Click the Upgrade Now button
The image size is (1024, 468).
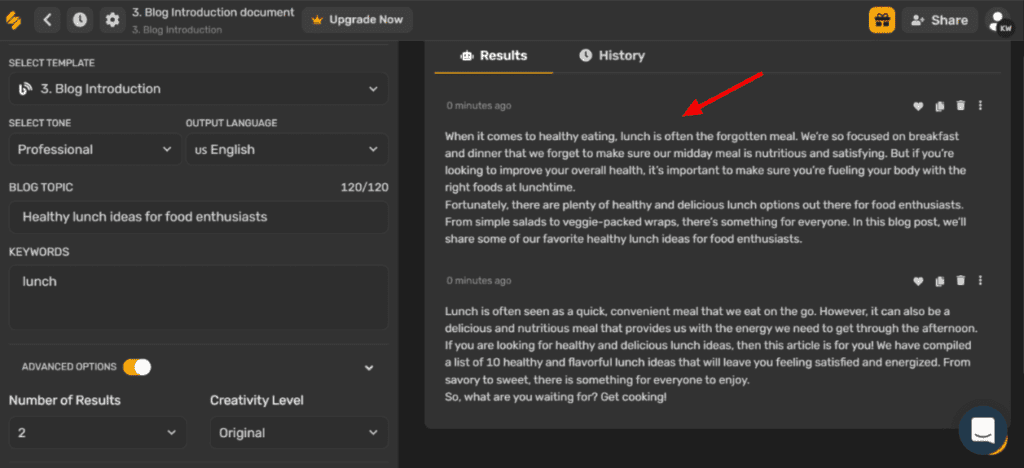tap(358, 20)
